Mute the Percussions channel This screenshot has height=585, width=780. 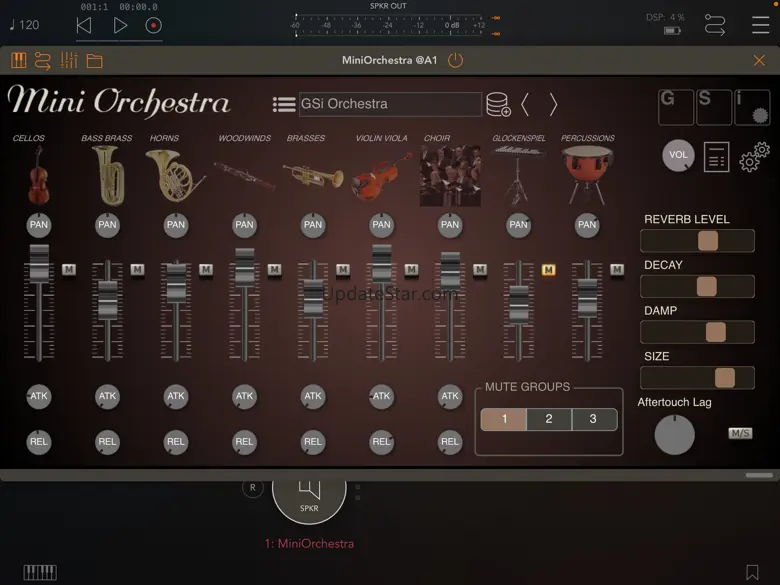pyautogui.click(x=617, y=269)
